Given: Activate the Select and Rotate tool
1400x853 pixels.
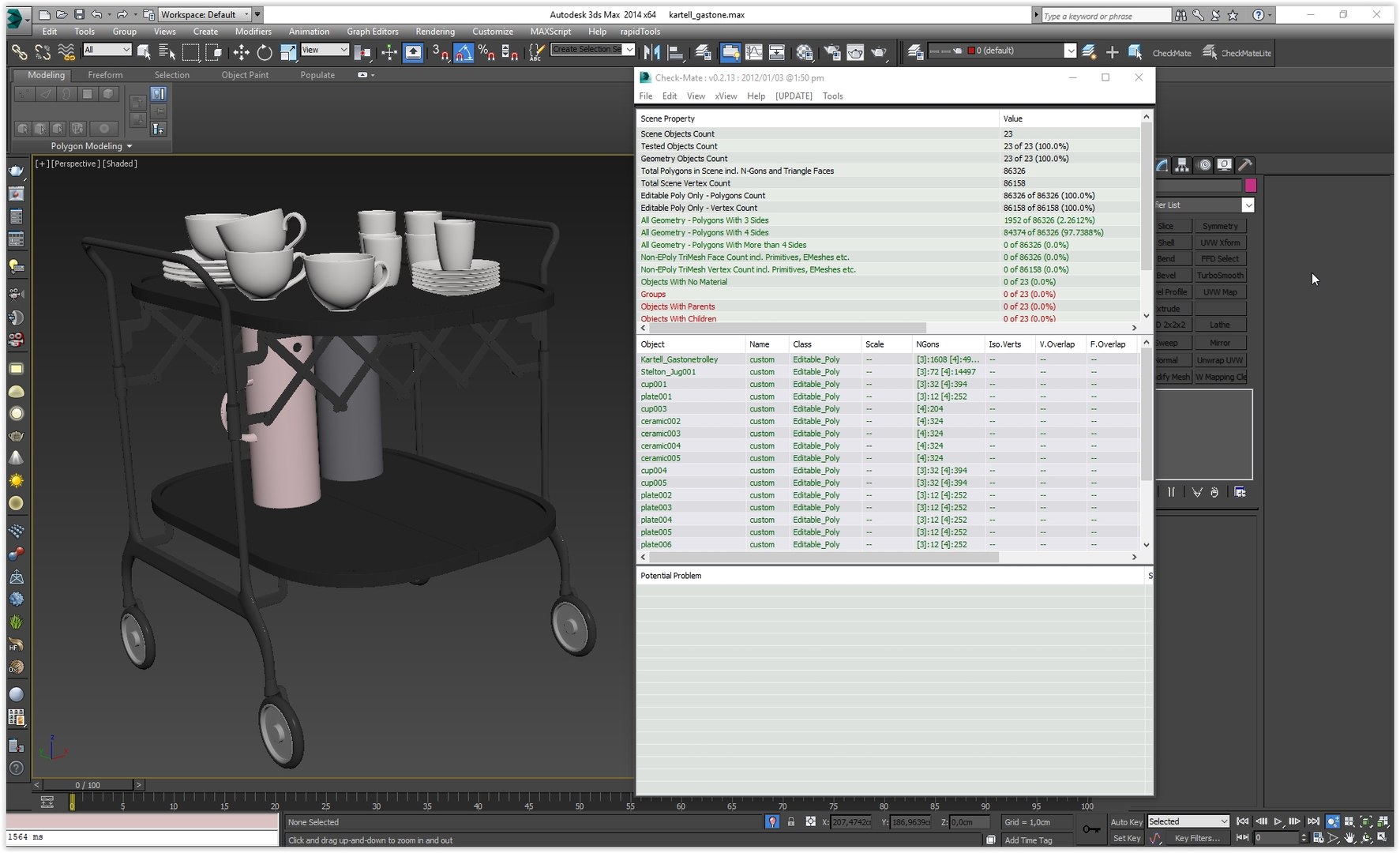Looking at the screenshot, I should point(265,52).
